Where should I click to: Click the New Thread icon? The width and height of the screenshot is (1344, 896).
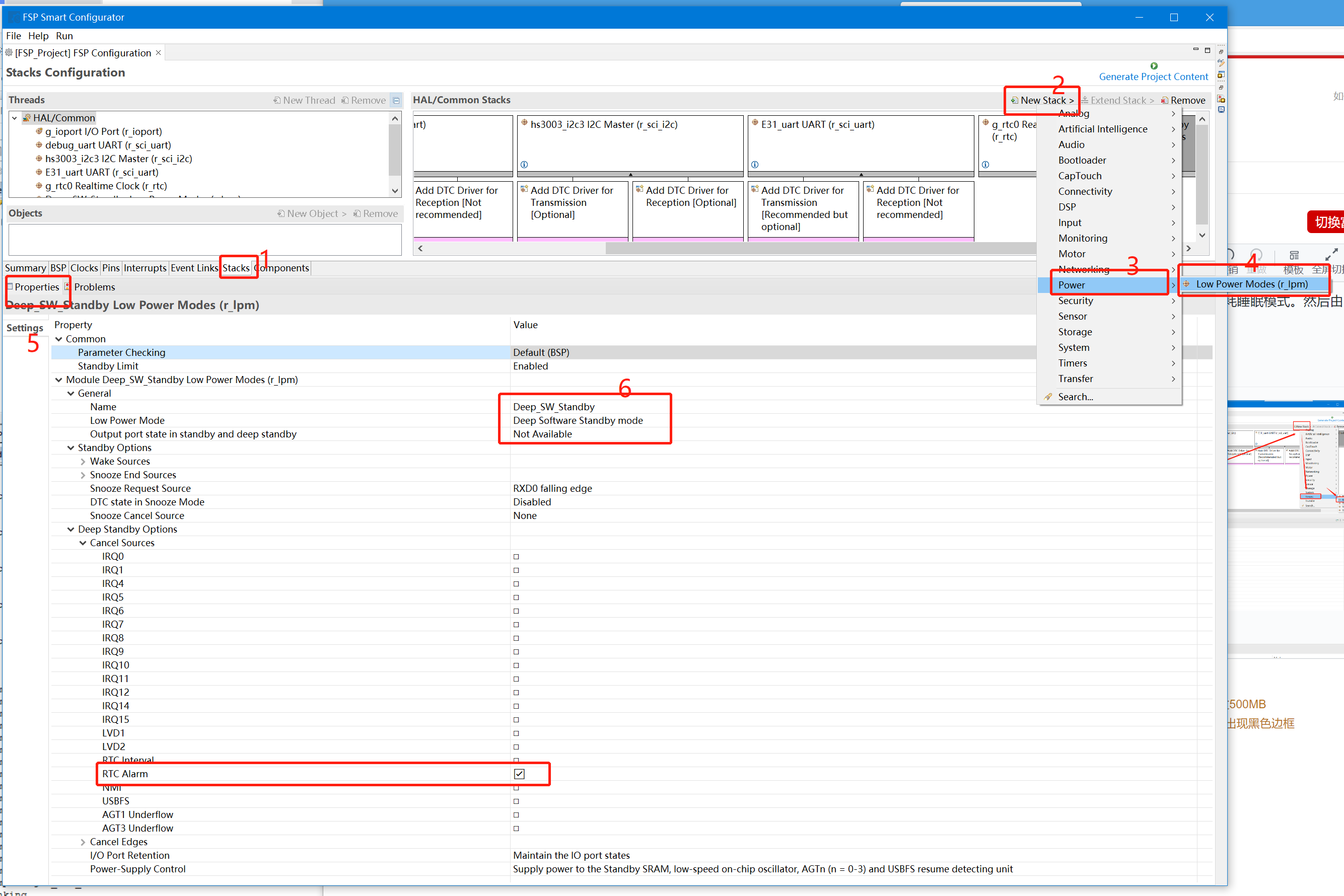click(x=276, y=100)
